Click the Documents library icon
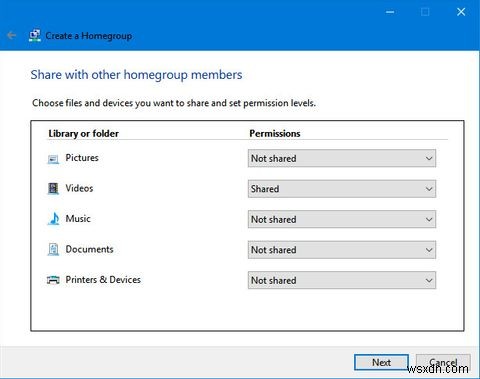 pyautogui.click(x=53, y=249)
